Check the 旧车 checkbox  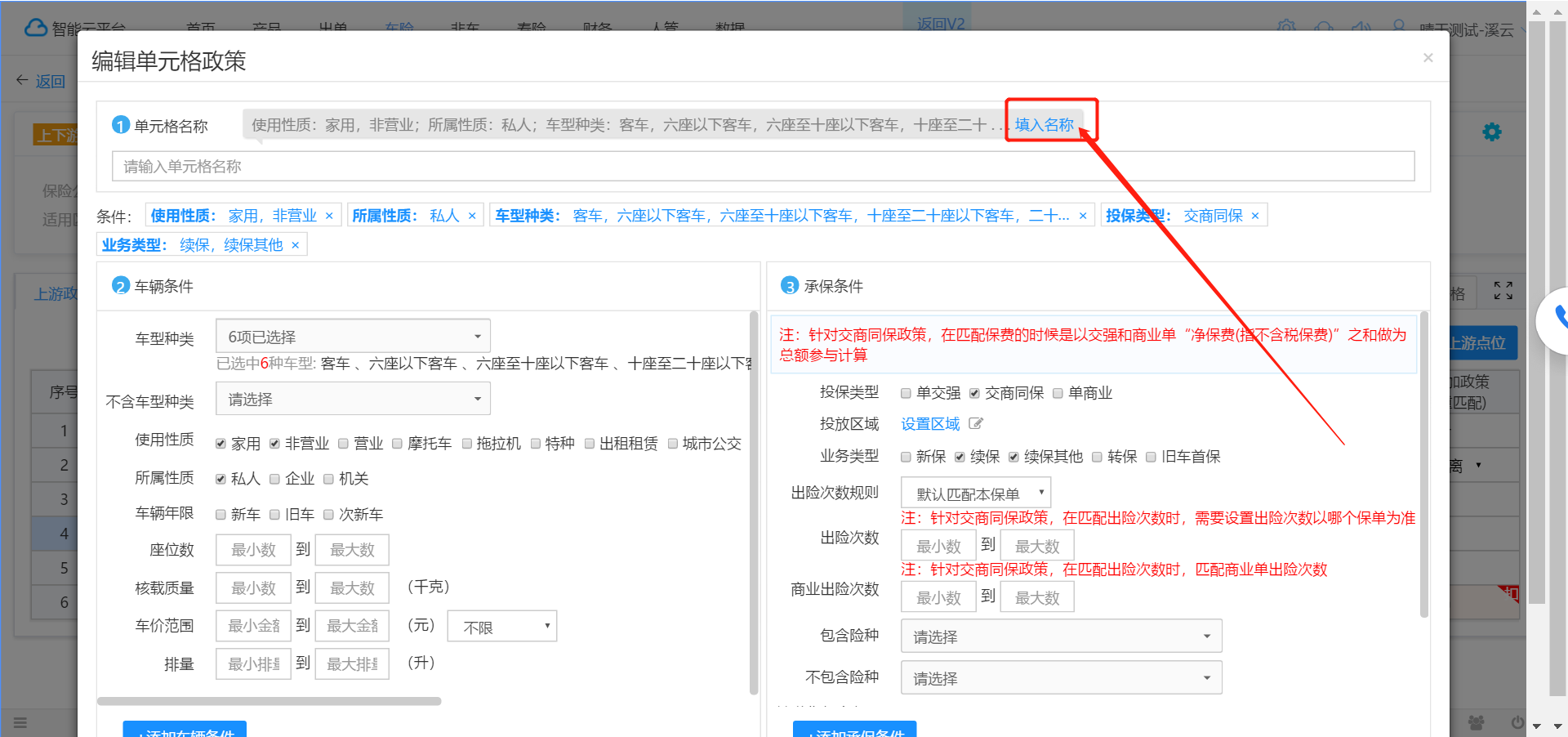pyautogui.click(x=274, y=515)
